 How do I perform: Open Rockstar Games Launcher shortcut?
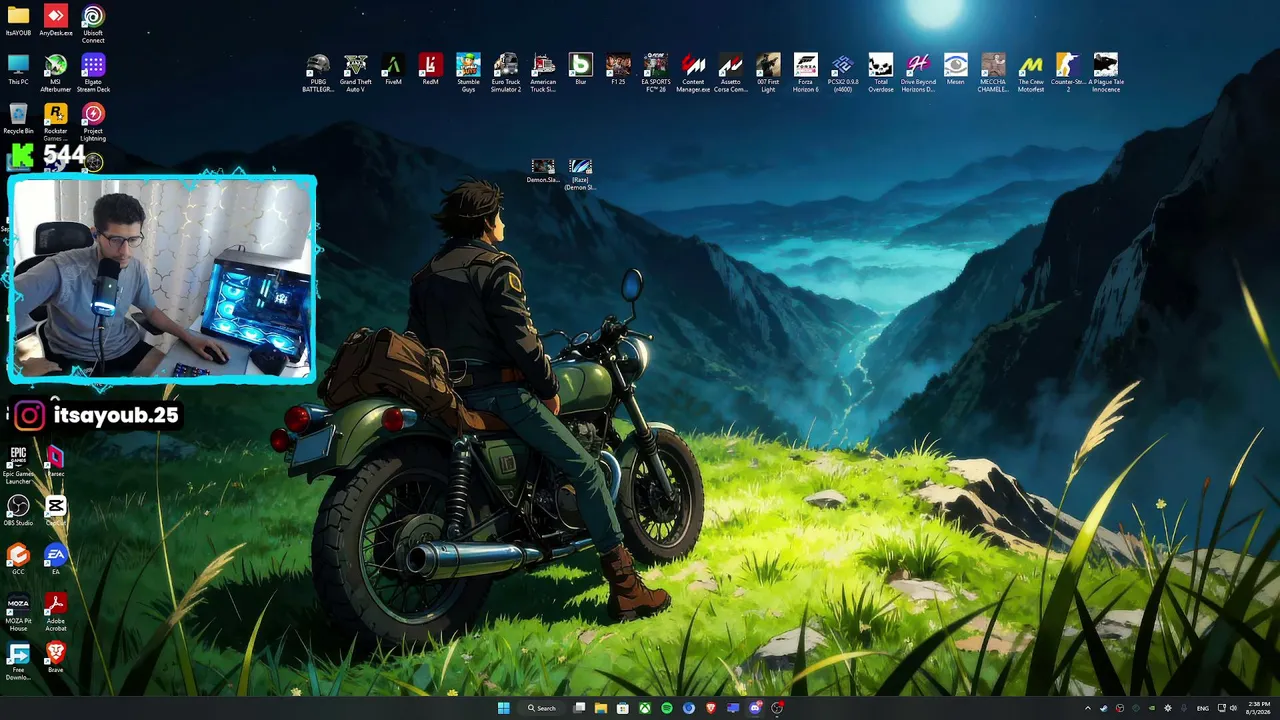coord(56,122)
